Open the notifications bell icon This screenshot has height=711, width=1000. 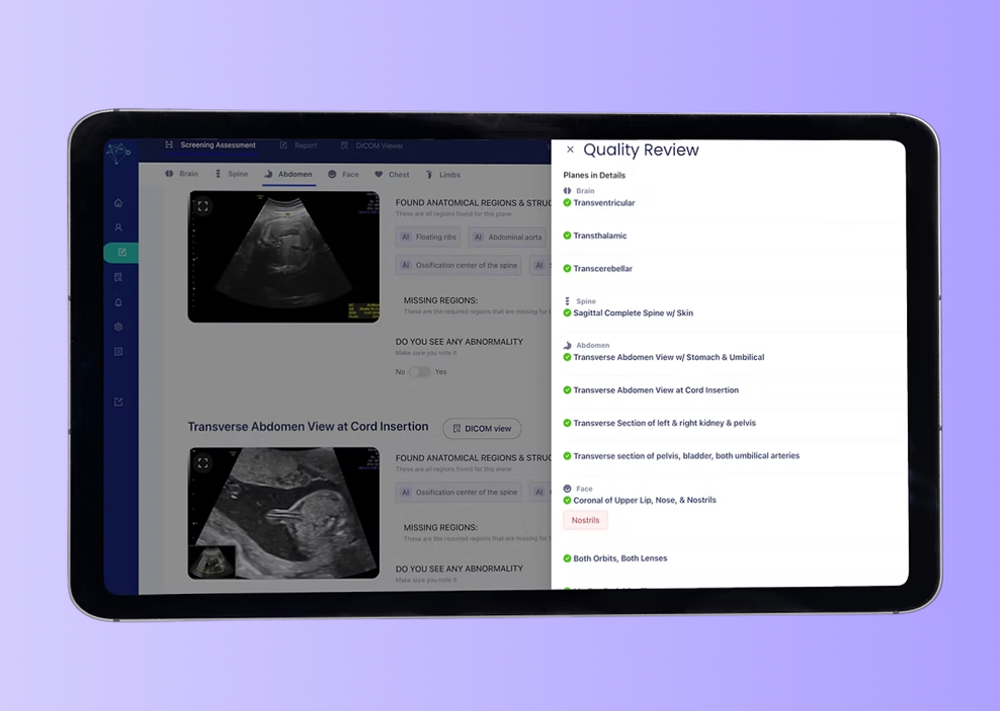(x=118, y=302)
